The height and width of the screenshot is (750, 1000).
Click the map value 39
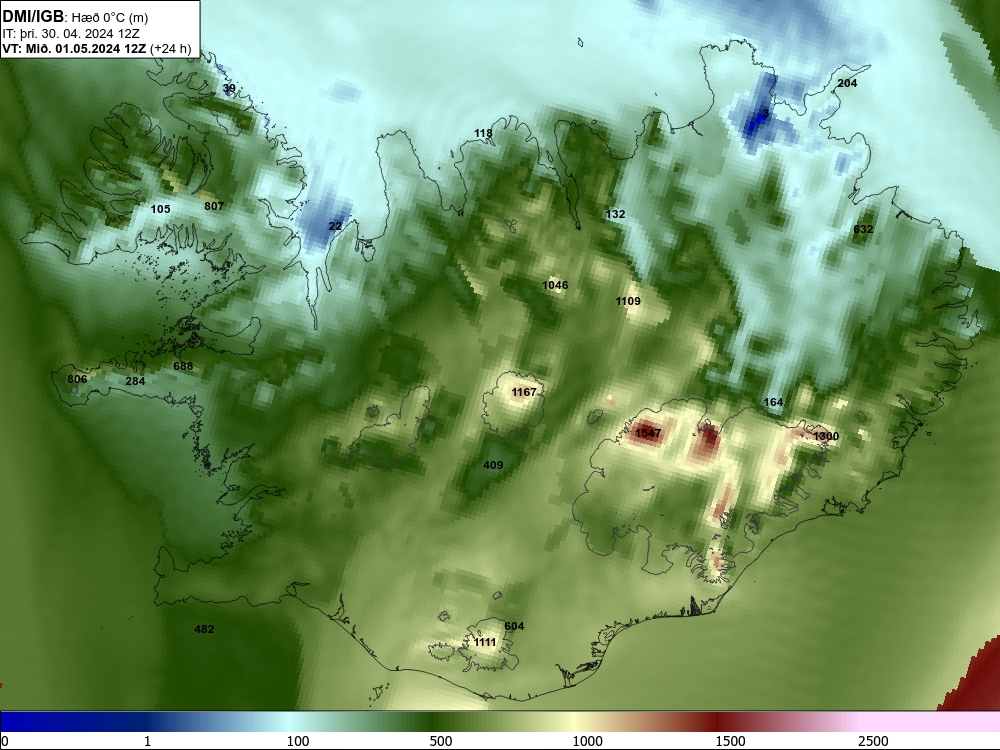(x=229, y=89)
